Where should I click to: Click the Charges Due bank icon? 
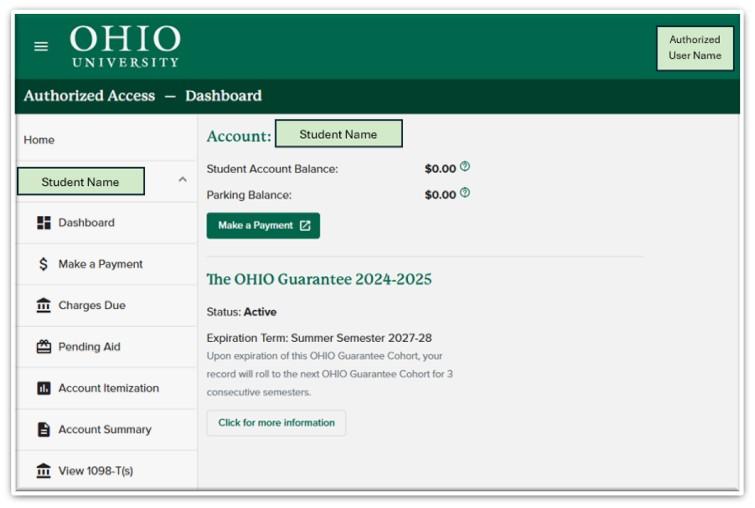point(43,306)
